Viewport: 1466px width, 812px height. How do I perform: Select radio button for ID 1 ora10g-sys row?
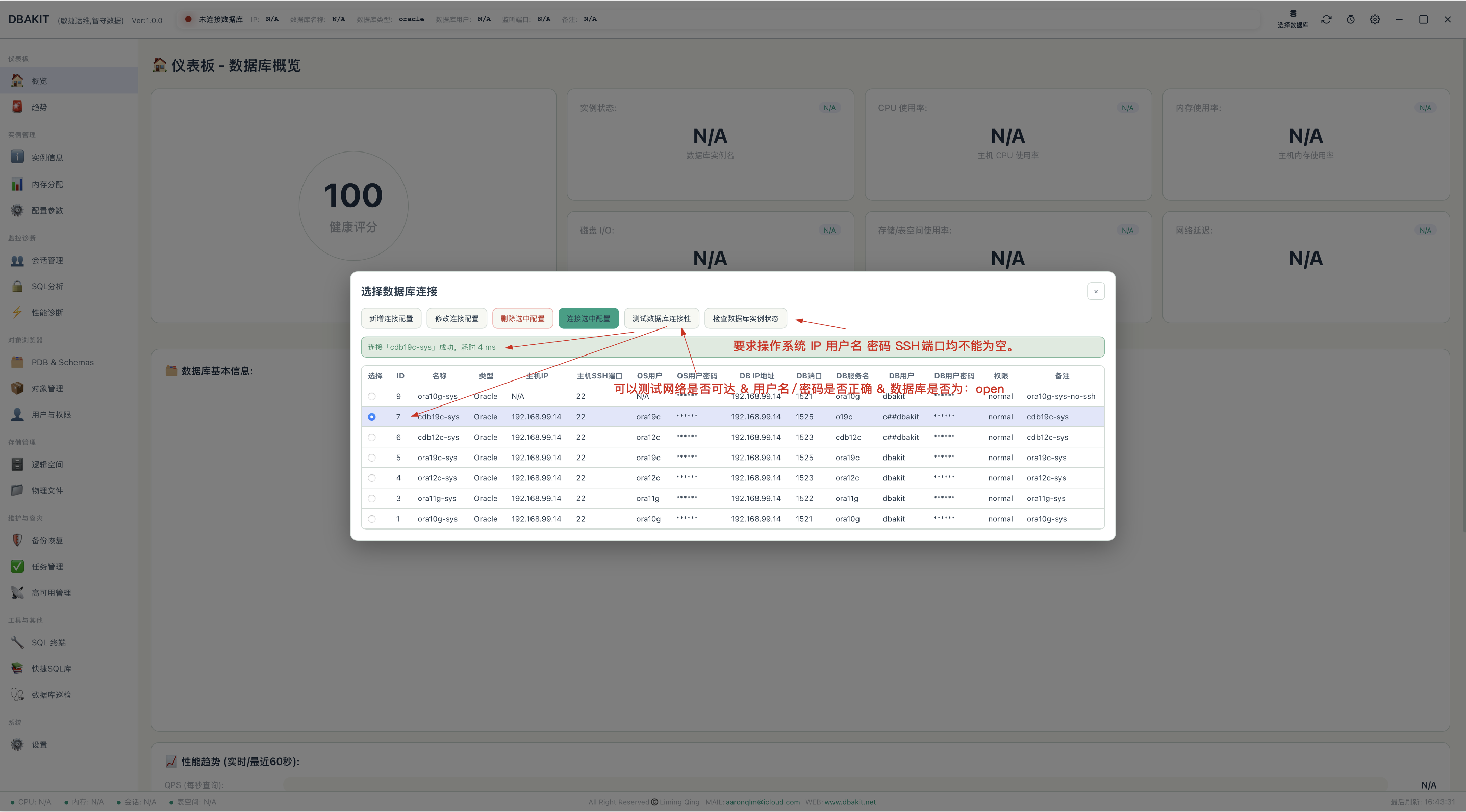tap(372, 519)
